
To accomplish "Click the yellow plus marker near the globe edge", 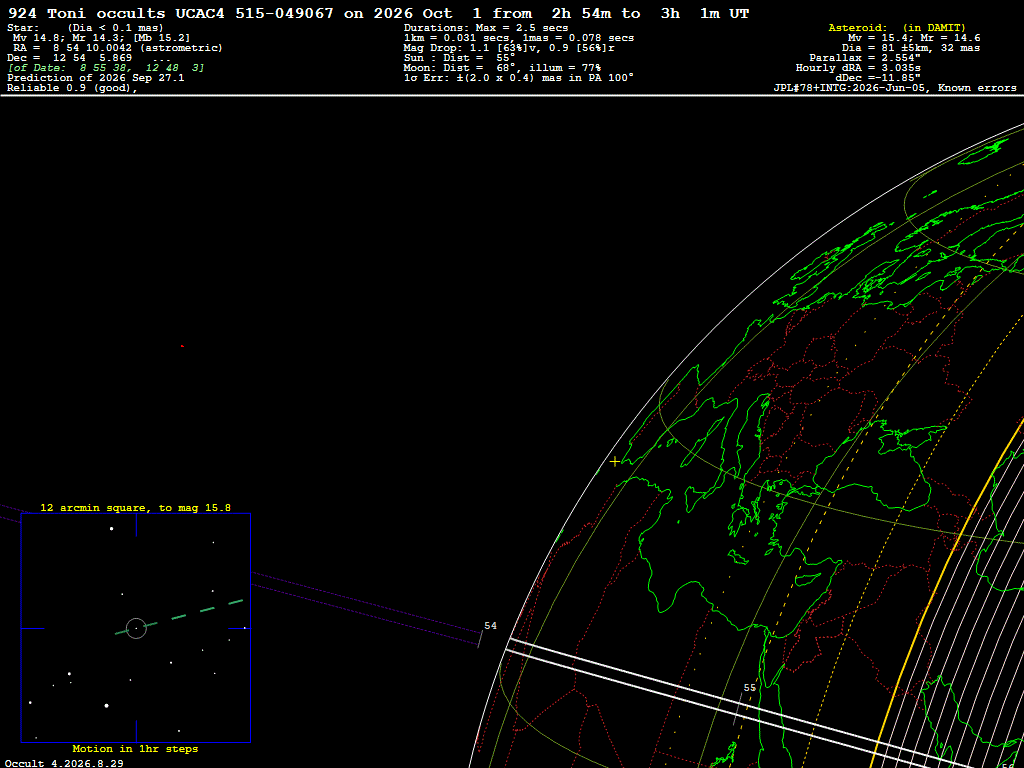I will tap(615, 462).
